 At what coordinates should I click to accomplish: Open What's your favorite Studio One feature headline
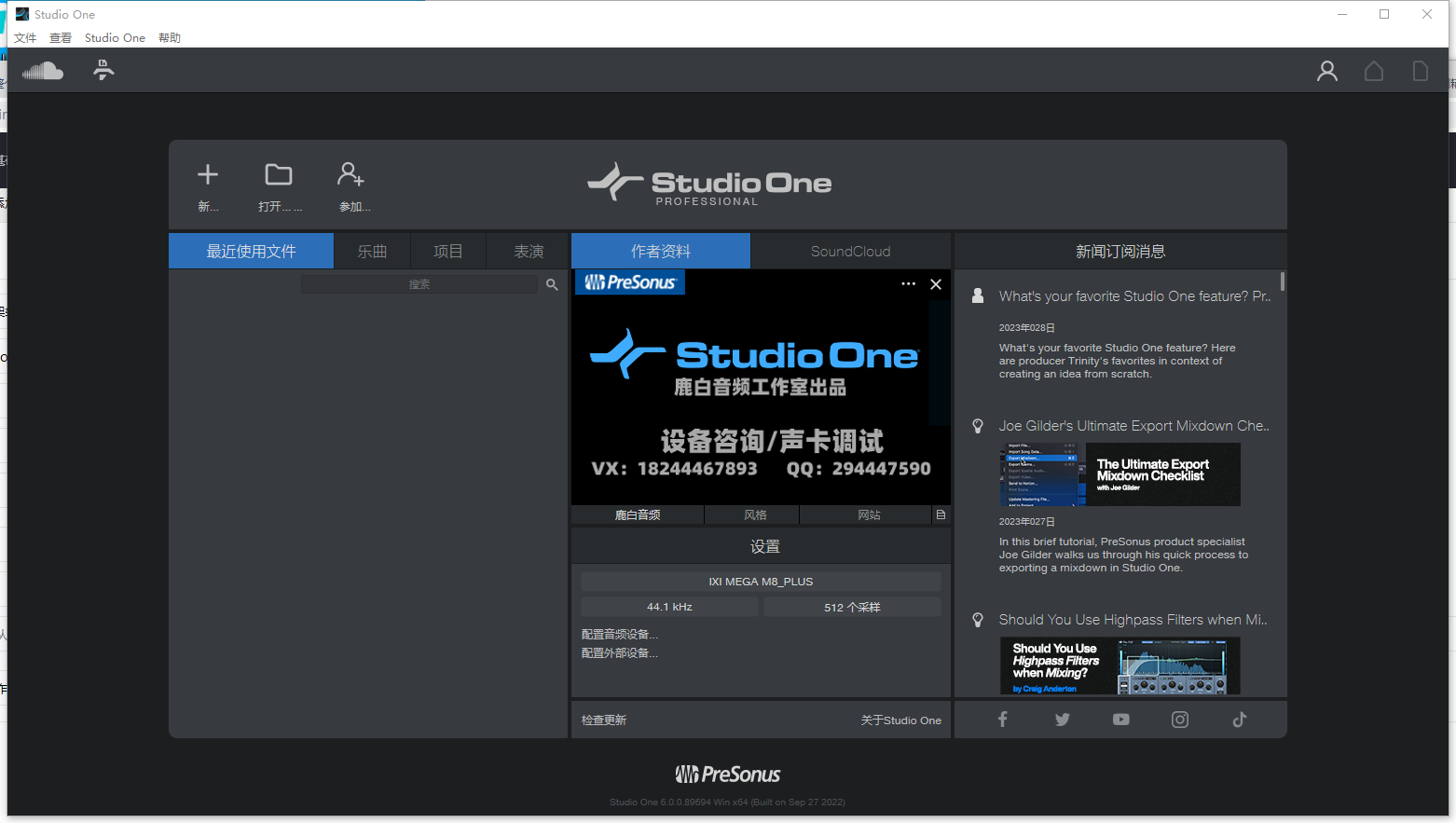click(1134, 295)
